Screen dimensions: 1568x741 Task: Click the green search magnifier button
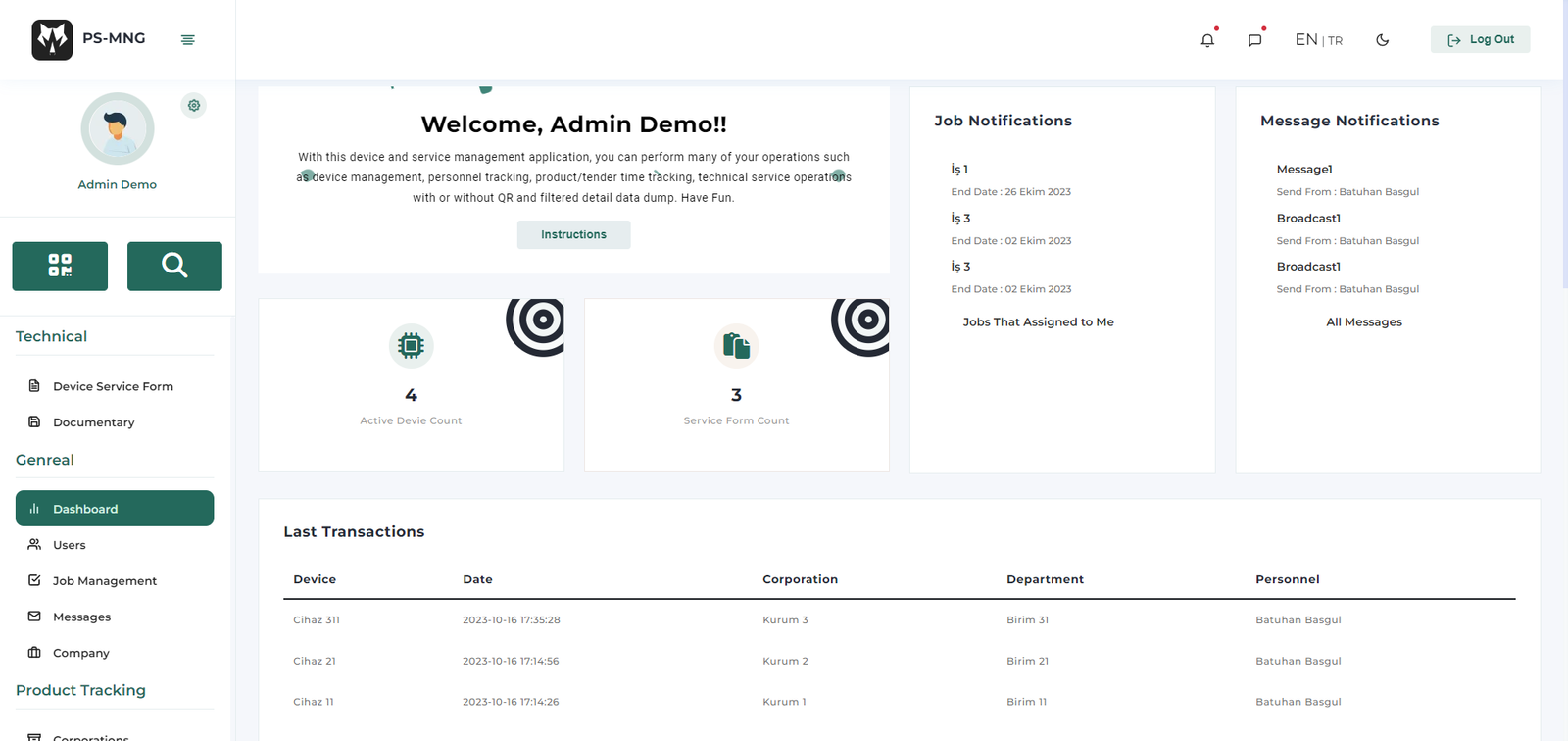174,266
